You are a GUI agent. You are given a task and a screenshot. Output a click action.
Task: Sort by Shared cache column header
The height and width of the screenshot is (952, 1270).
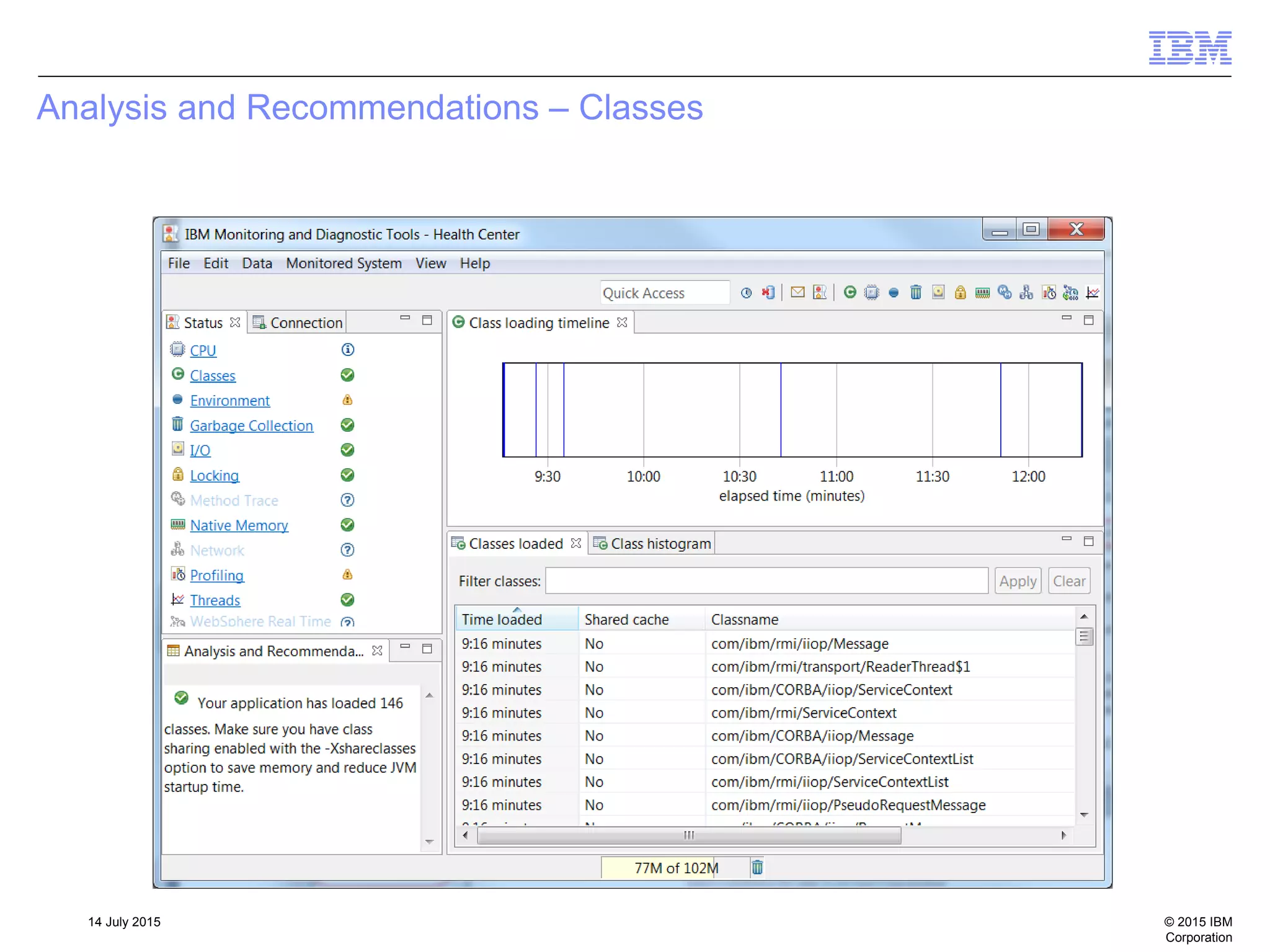pos(642,619)
